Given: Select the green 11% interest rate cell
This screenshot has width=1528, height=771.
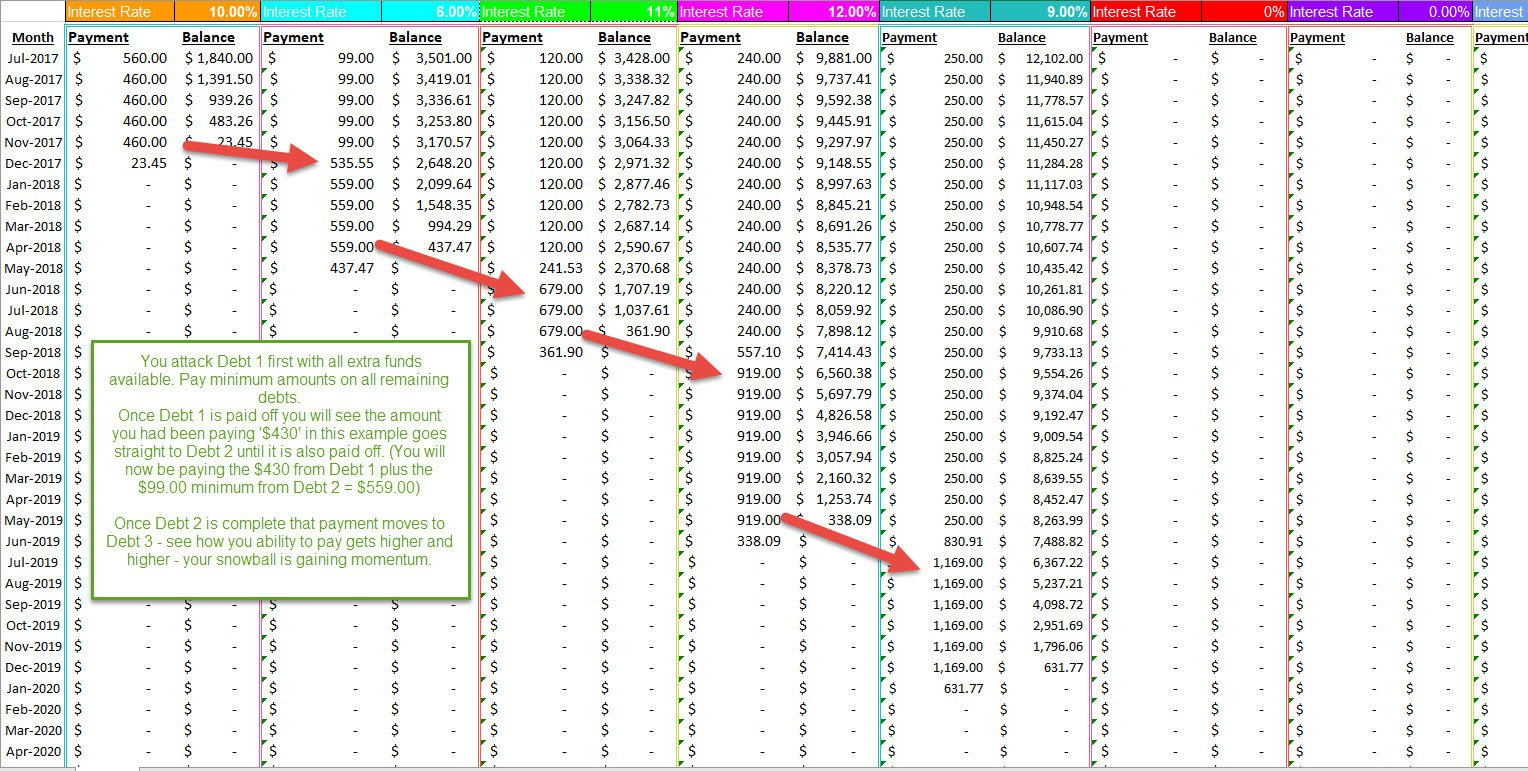Looking at the screenshot, I should (634, 12).
